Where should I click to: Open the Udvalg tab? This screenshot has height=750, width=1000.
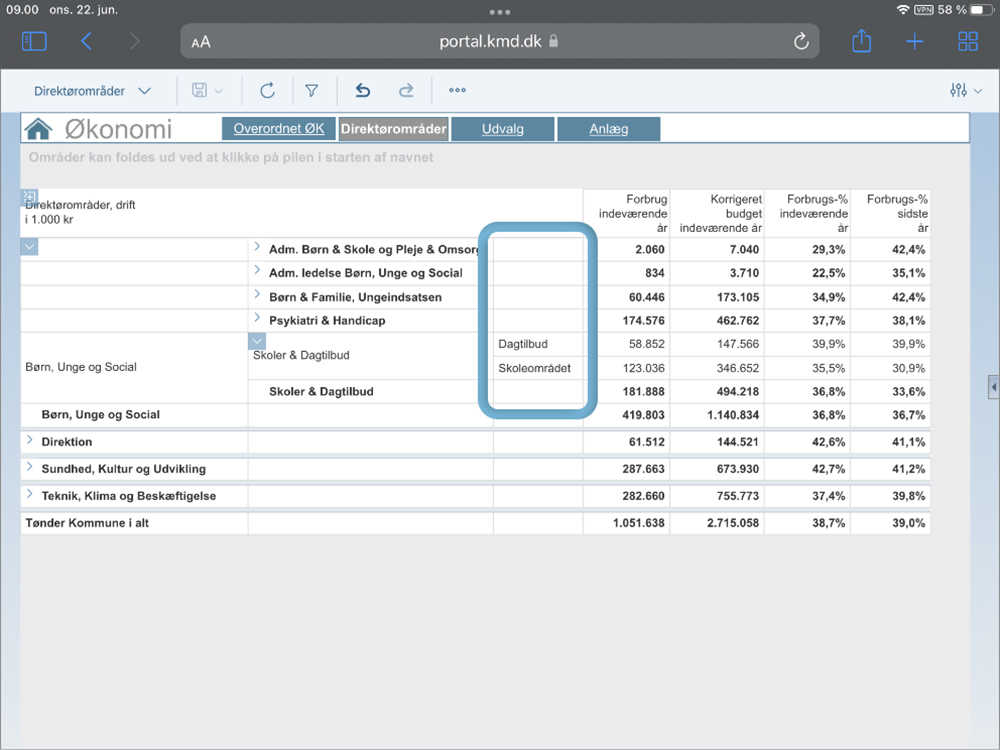[x=502, y=129]
